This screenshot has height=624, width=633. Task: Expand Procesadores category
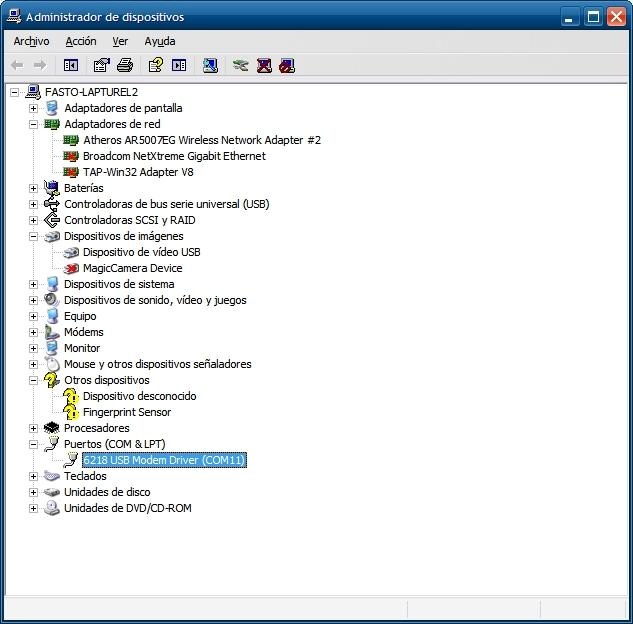click(x=33, y=428)
